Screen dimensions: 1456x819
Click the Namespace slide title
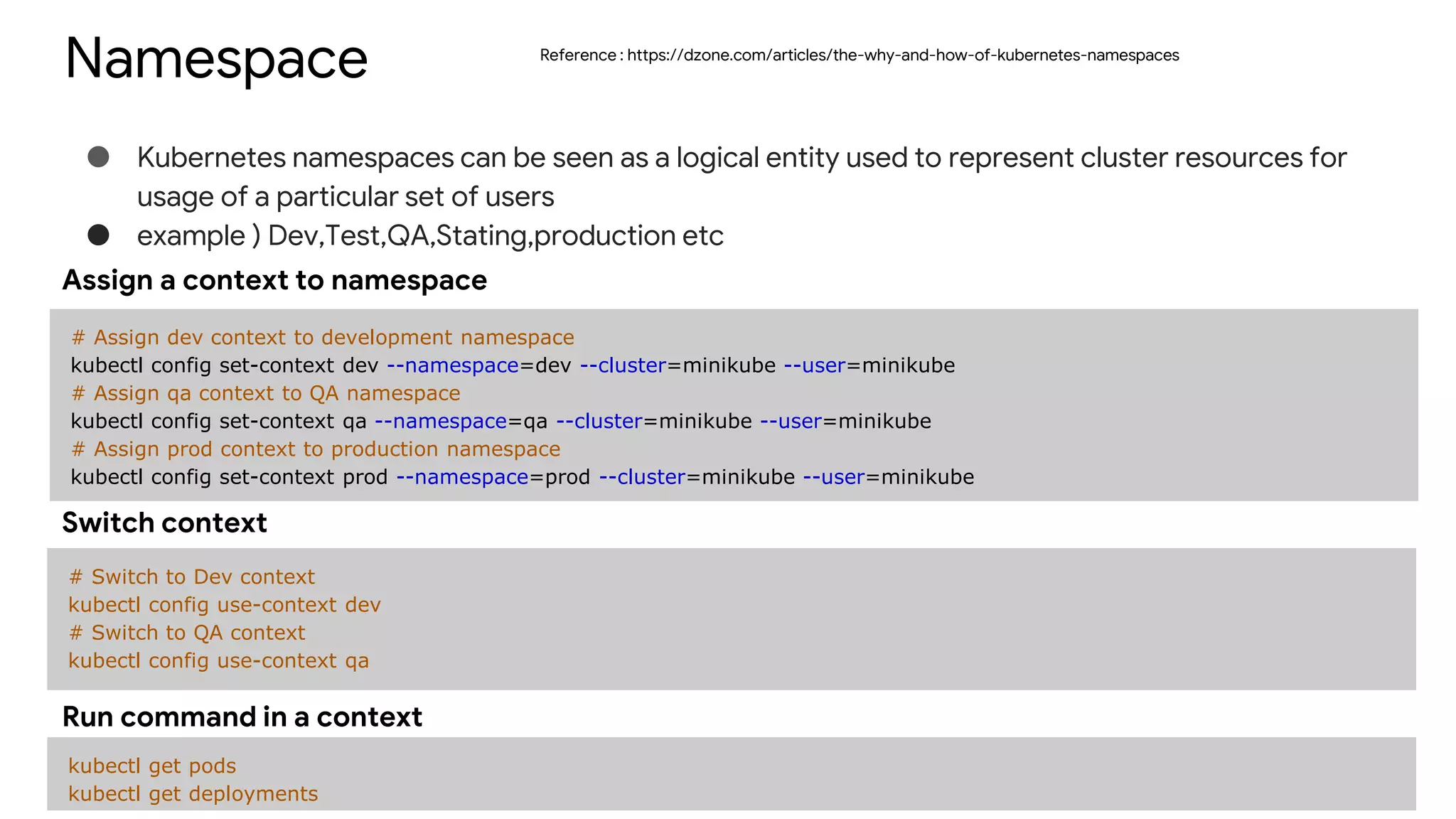pos(216,58)
